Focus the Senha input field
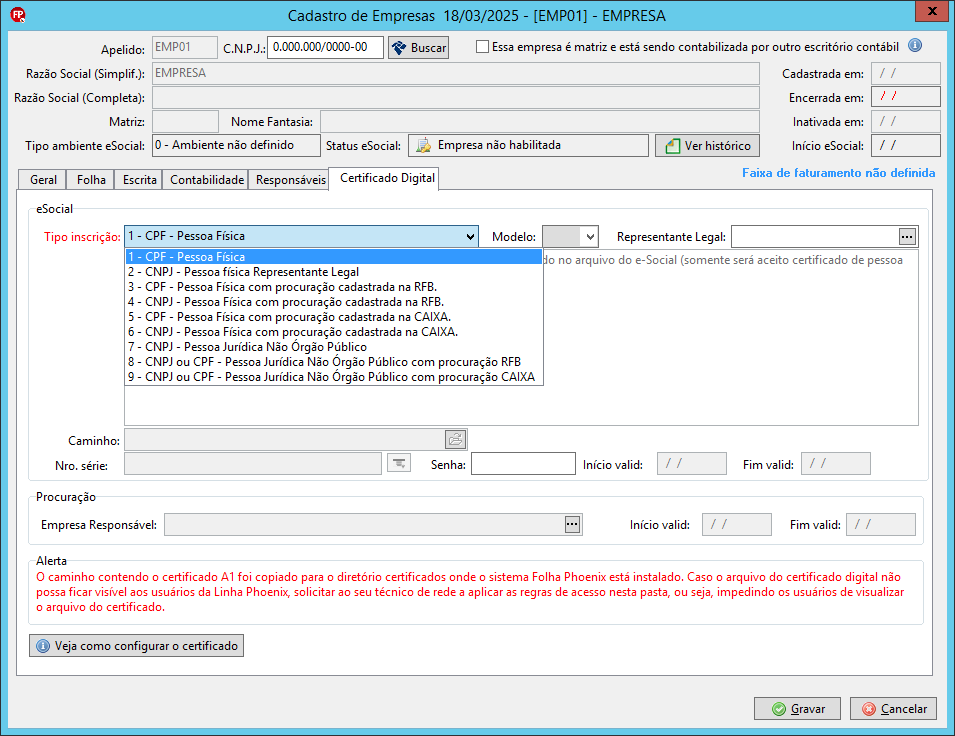 (x=523, y=464)
